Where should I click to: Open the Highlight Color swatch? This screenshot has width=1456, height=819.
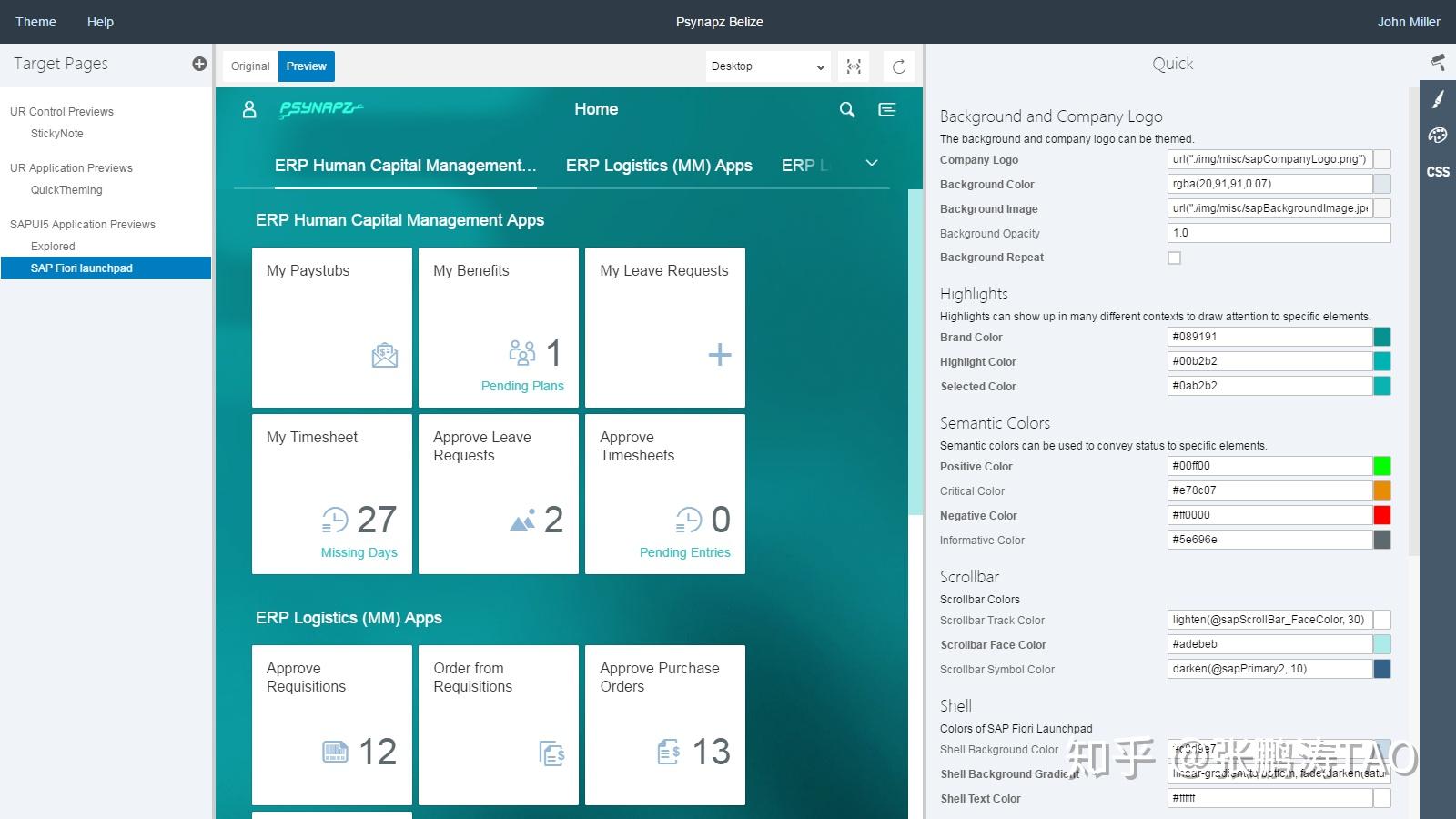point(1381,361)
